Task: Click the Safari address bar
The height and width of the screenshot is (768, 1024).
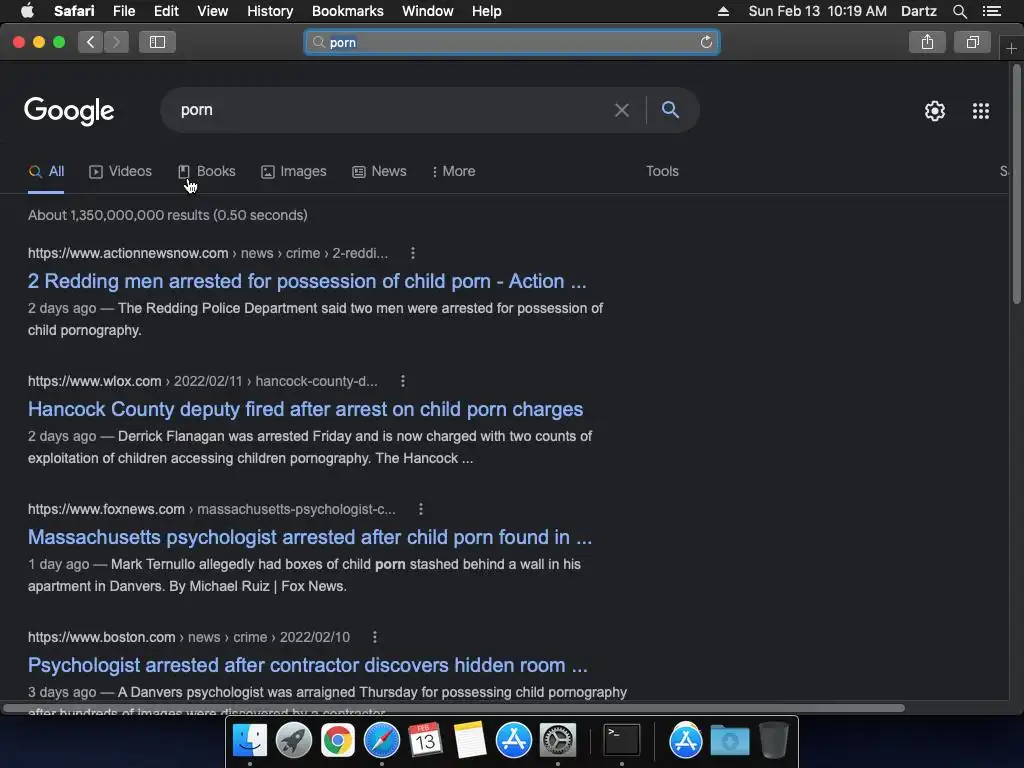Action: pos(512,42)
